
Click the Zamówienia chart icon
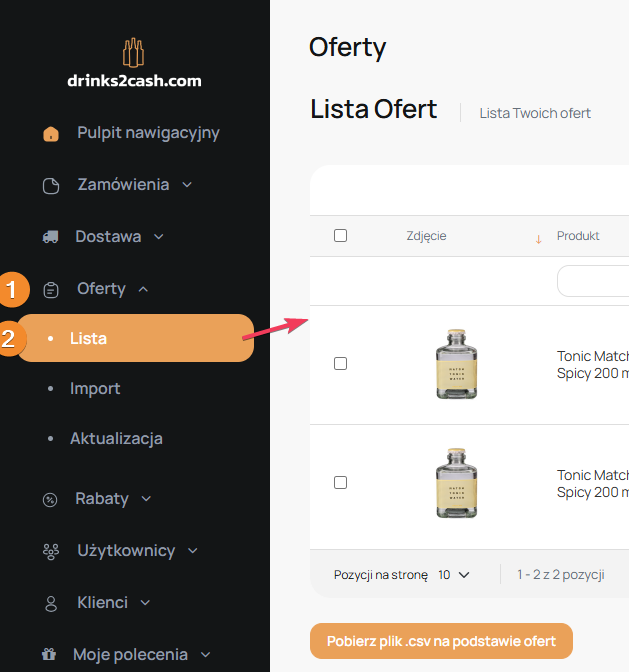51,186
